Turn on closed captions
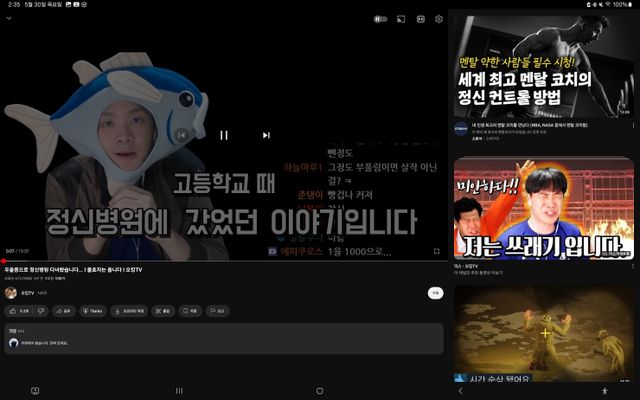The image size is (640, 400). pyautogui.click(x=420, y=19)
